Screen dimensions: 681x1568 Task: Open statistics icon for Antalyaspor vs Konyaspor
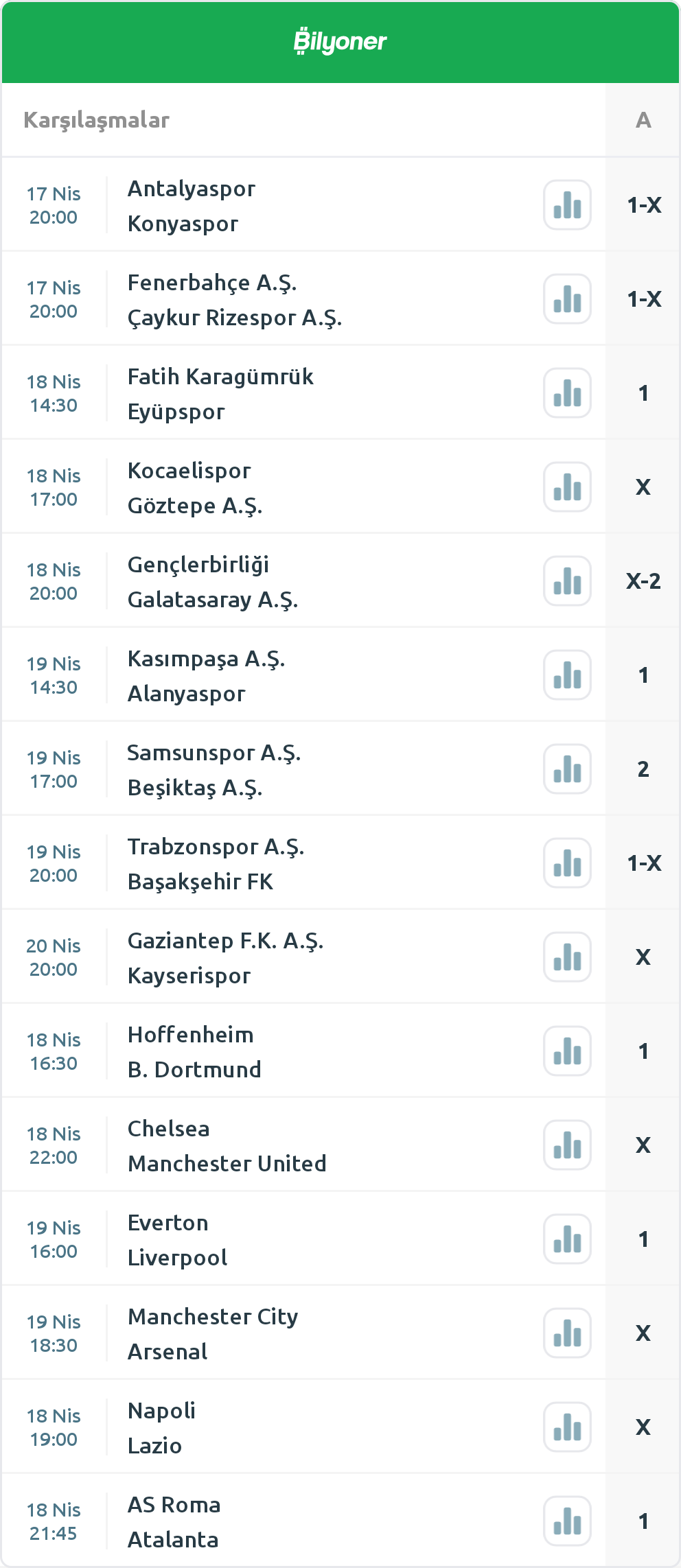[567, 204]
